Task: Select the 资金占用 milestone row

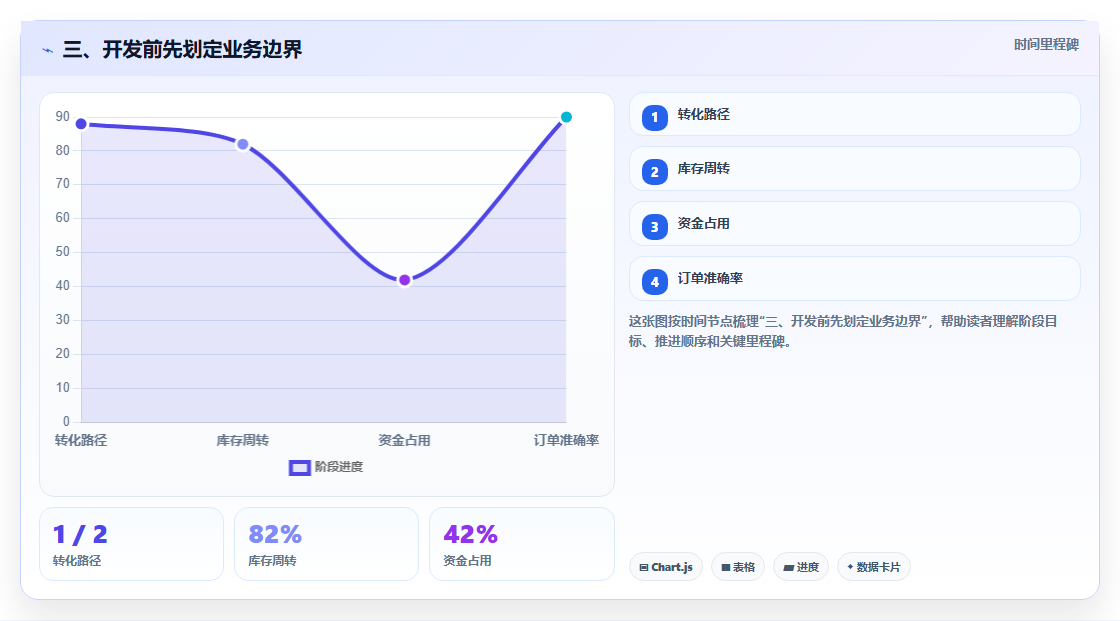Action: click(854, 224)
